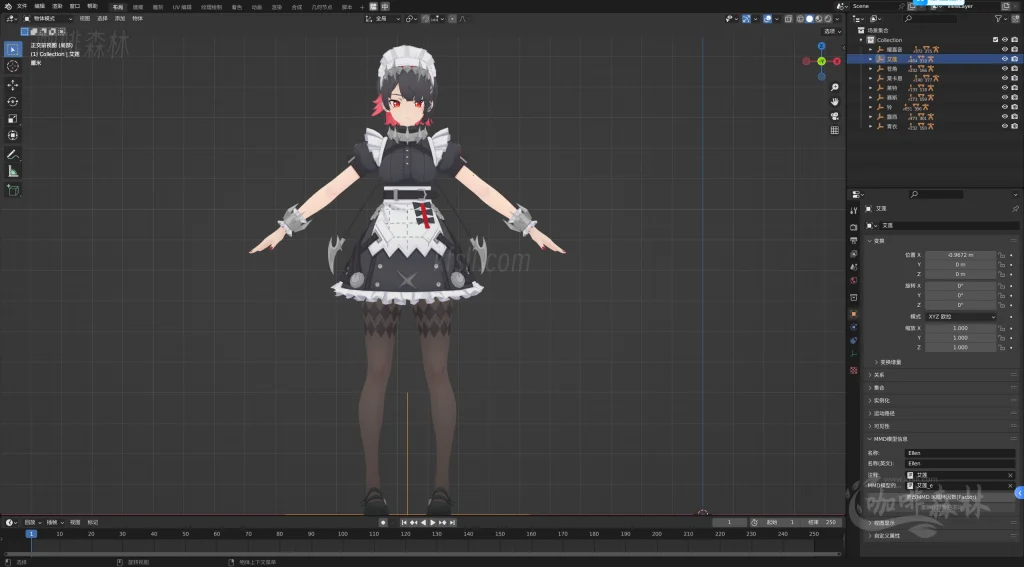Switch perspective/orthographic with the grid icon
Screen dimensions: 1024x567
coord(835,130)
